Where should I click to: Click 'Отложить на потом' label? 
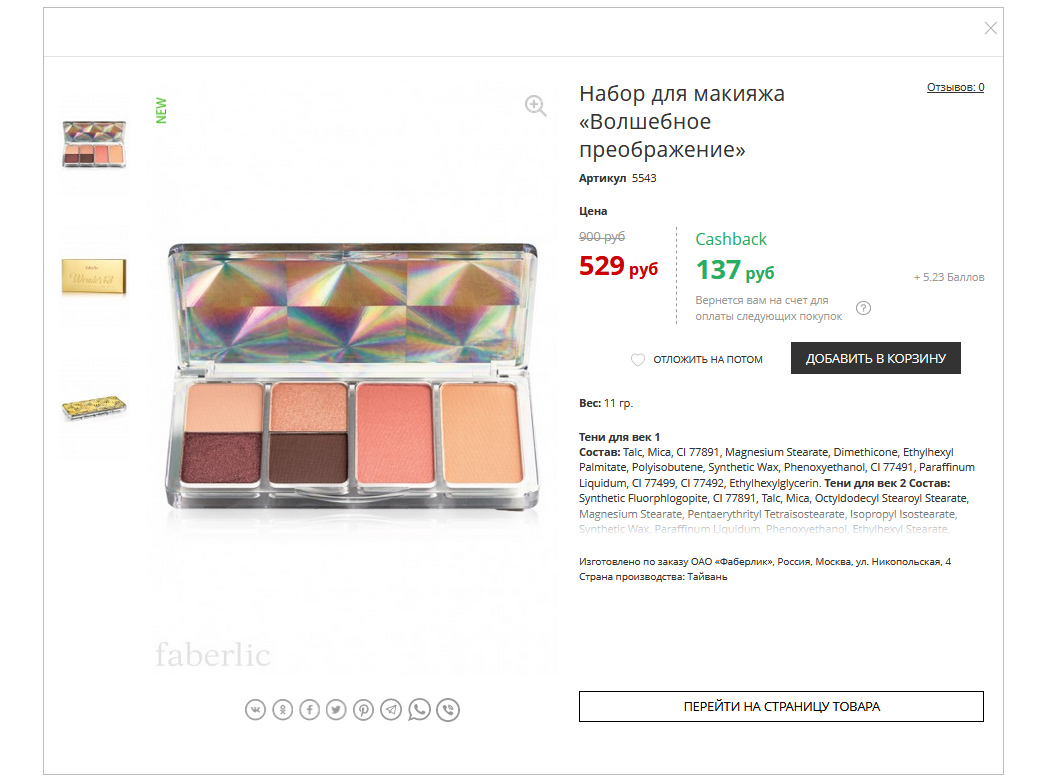tap(708, 359)
